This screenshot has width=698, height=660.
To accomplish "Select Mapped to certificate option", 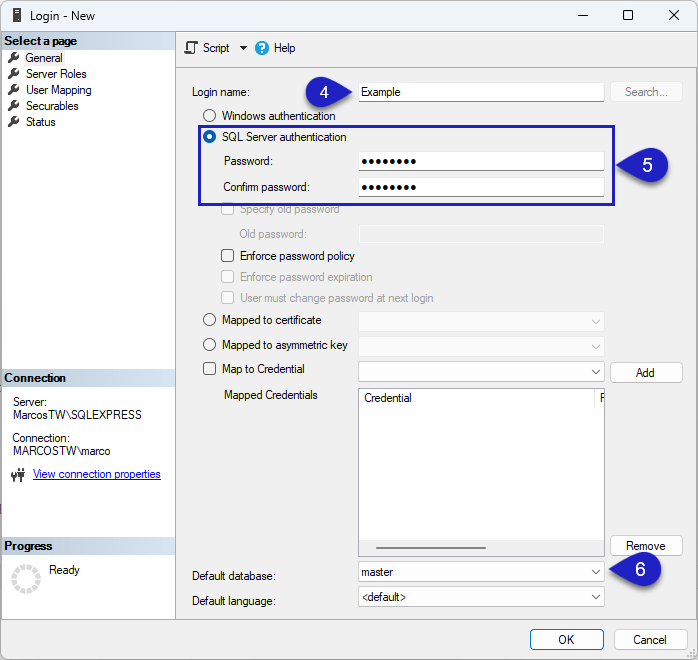I will pyautogui.click(x=210, y=320).
